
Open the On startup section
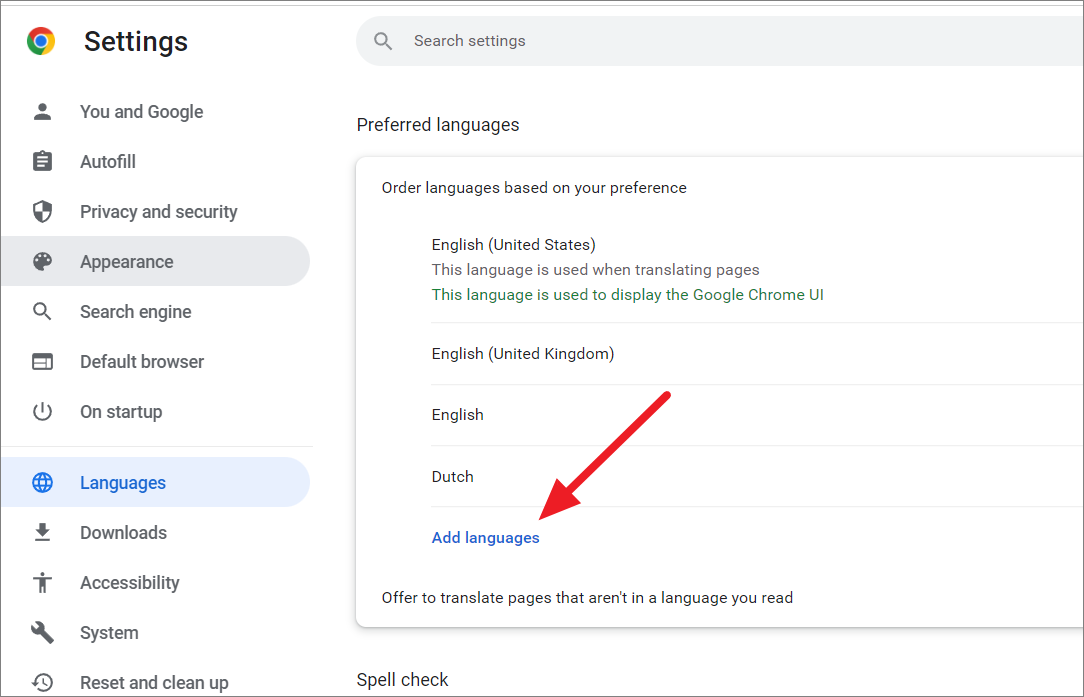[156, 411]
